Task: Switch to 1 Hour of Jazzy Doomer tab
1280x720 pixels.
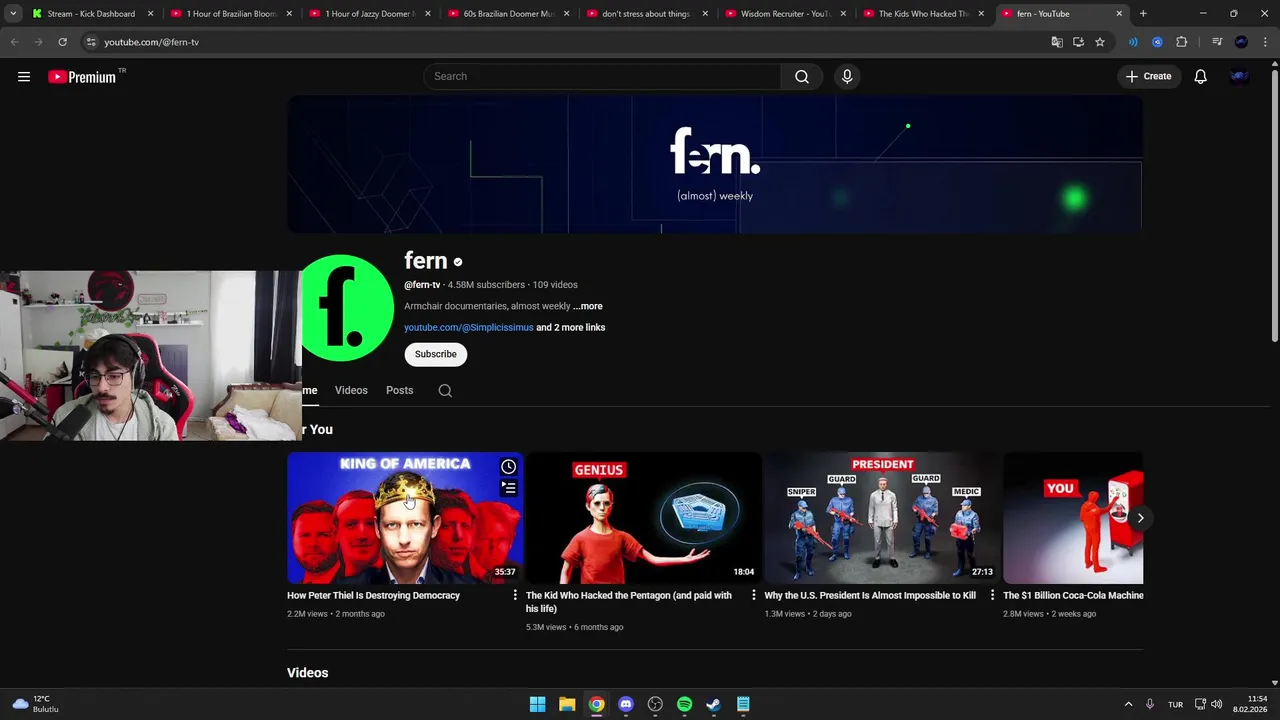Action: [x=370, y=14]
